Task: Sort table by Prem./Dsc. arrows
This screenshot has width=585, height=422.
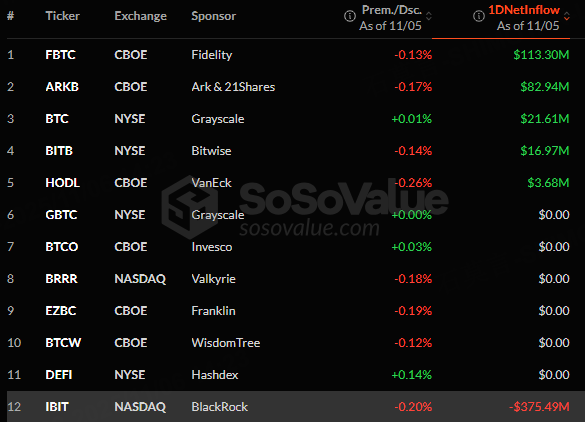Action: coord(429,16)
